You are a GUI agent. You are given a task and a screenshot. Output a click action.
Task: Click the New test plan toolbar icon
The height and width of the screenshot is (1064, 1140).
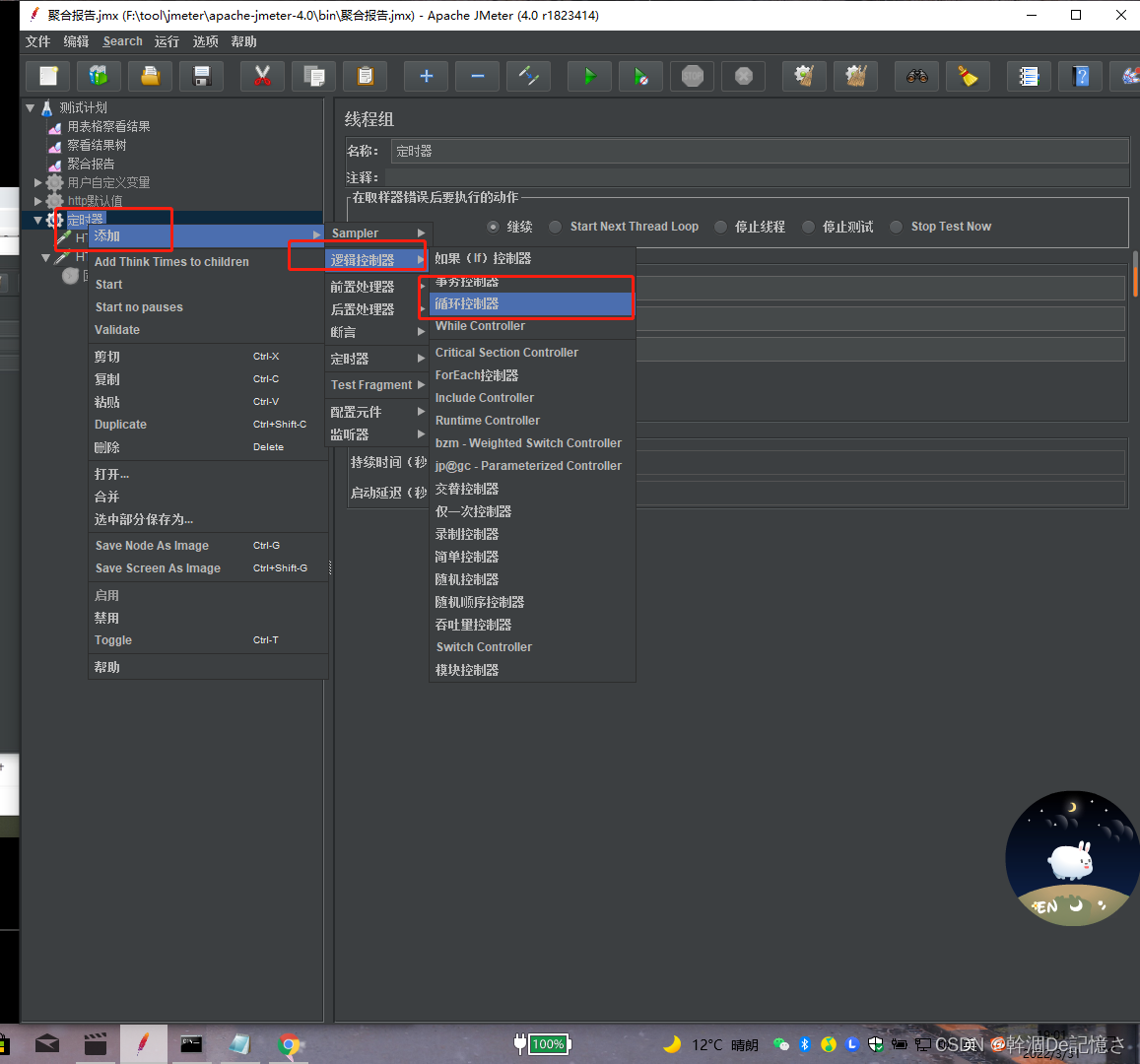point(48,76)
